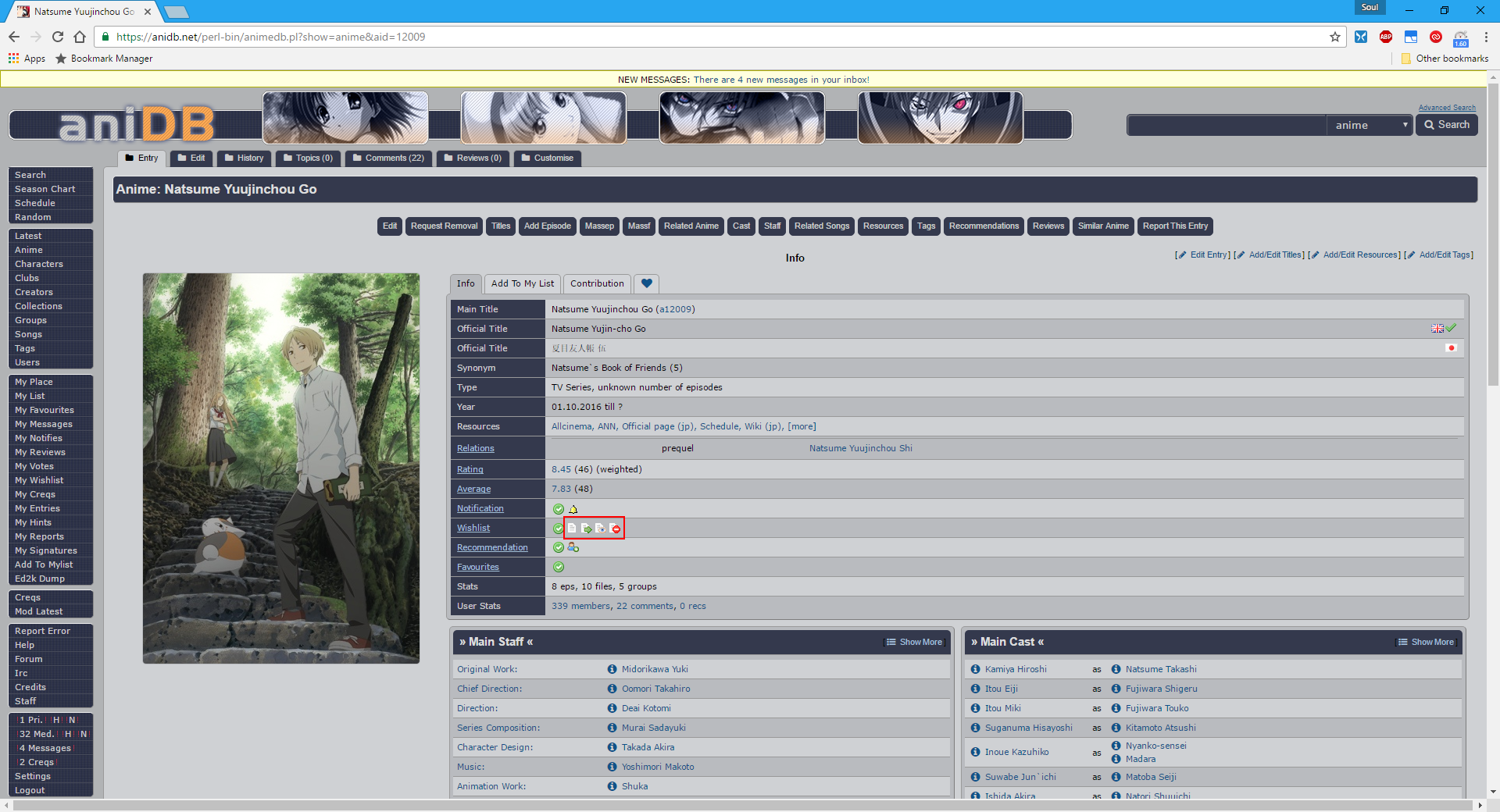Click the wishlist eye 'to watch' icon
1500x812 pixels.
[x=600, y=529]
